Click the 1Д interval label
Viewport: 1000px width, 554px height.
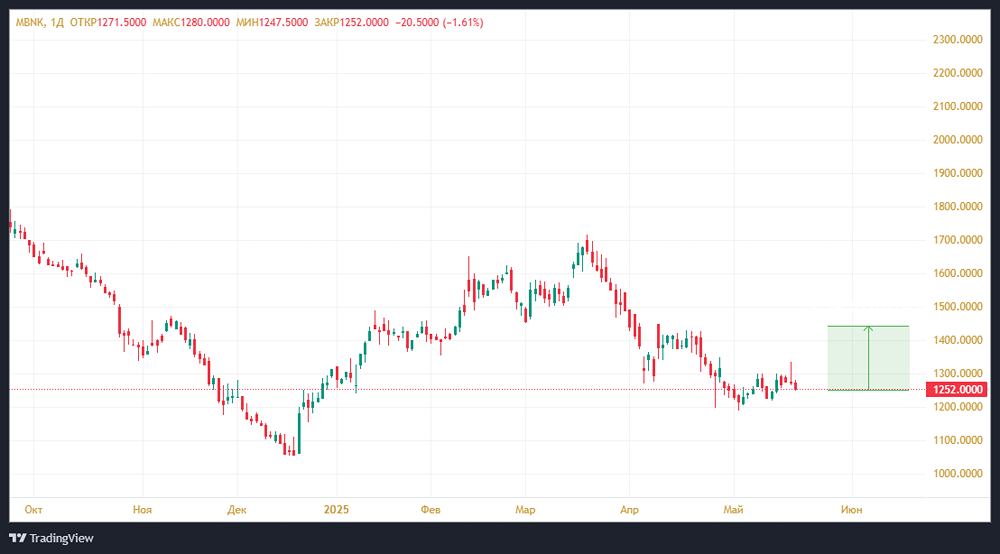(57, 22)
